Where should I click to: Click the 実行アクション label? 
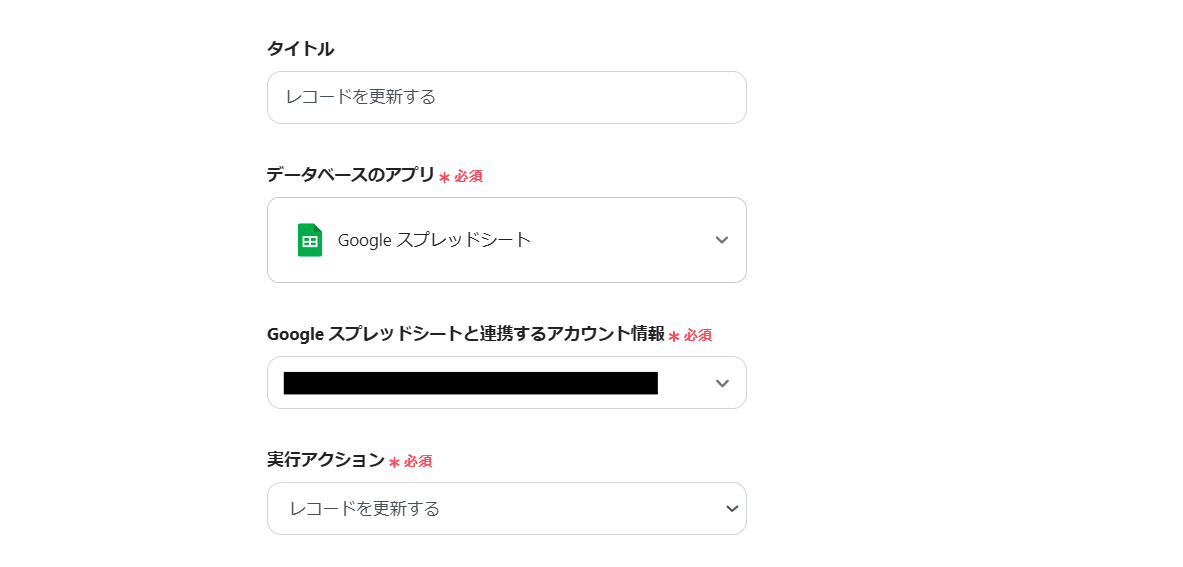click(x=325, y=460)
